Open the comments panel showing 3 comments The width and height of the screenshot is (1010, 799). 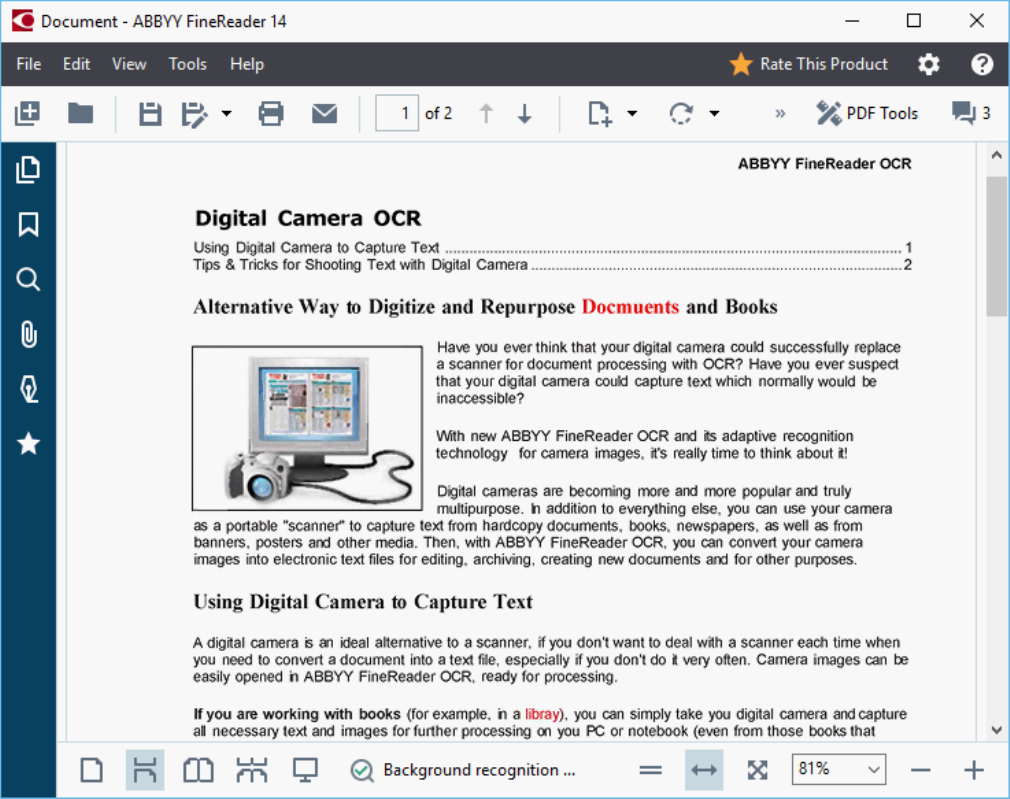tap(971, 113)
